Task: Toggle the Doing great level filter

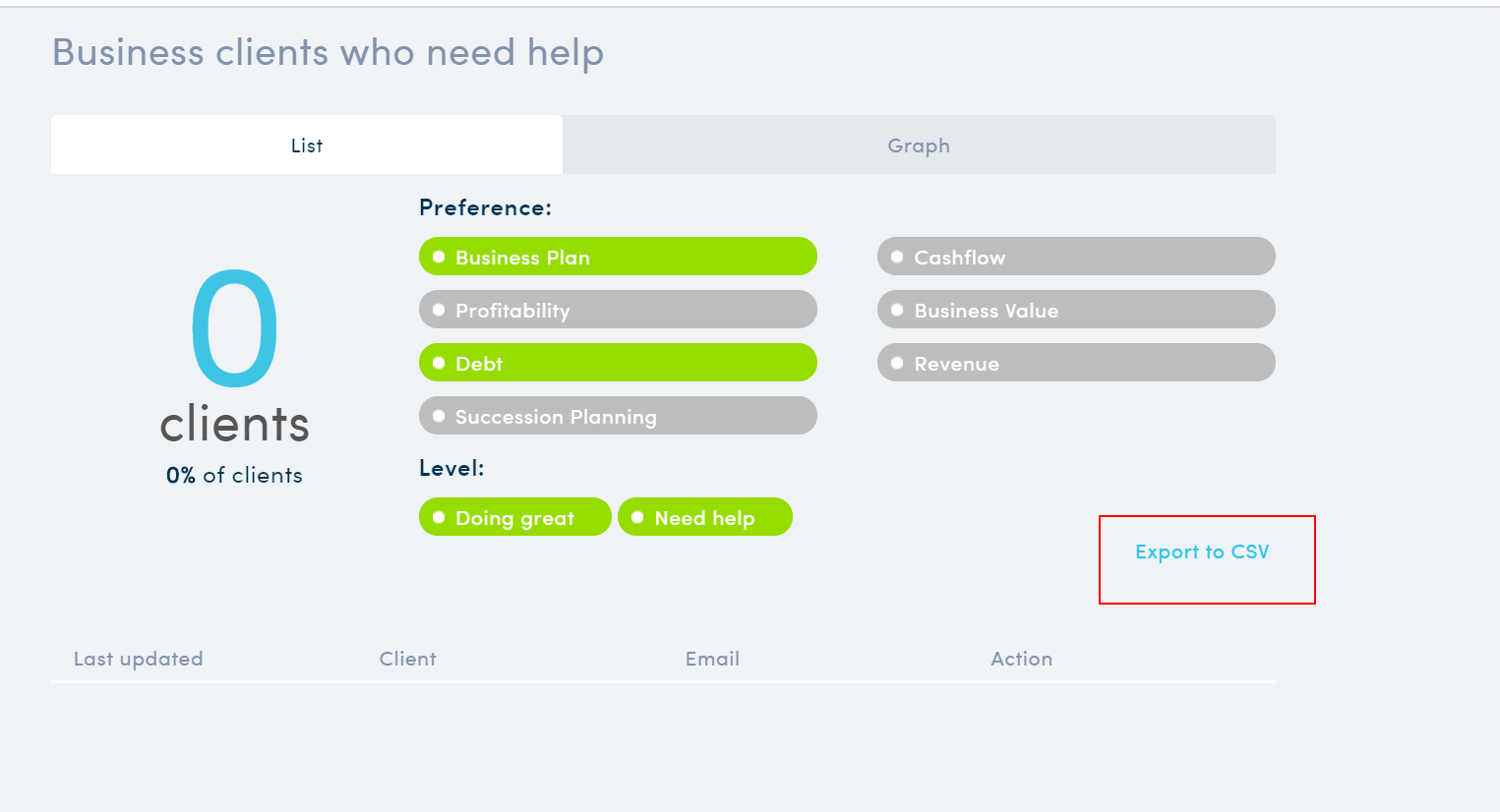Action: (515, 517)
